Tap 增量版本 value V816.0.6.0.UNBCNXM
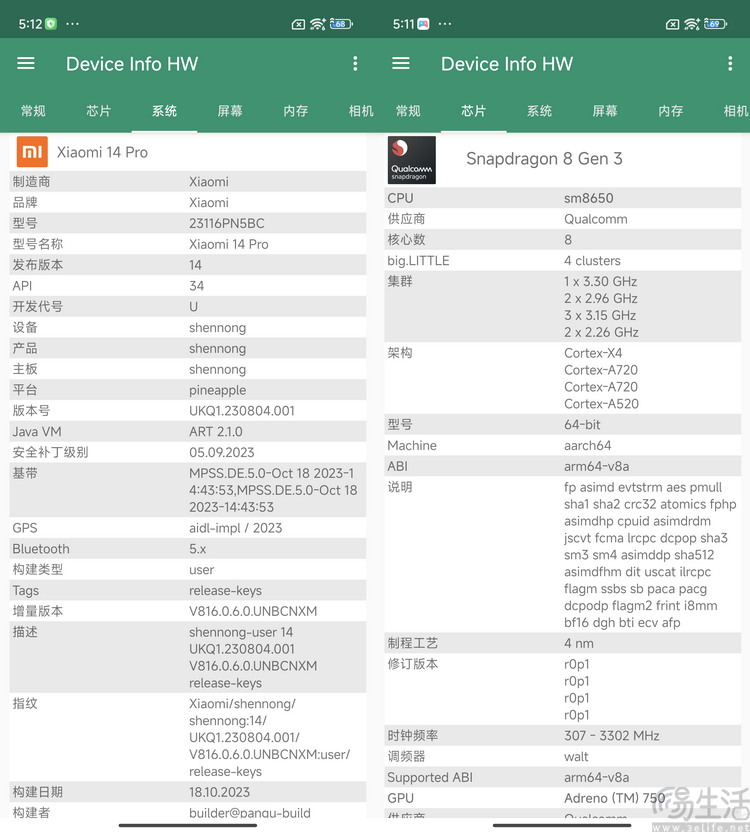 click(x=253, y=611)
